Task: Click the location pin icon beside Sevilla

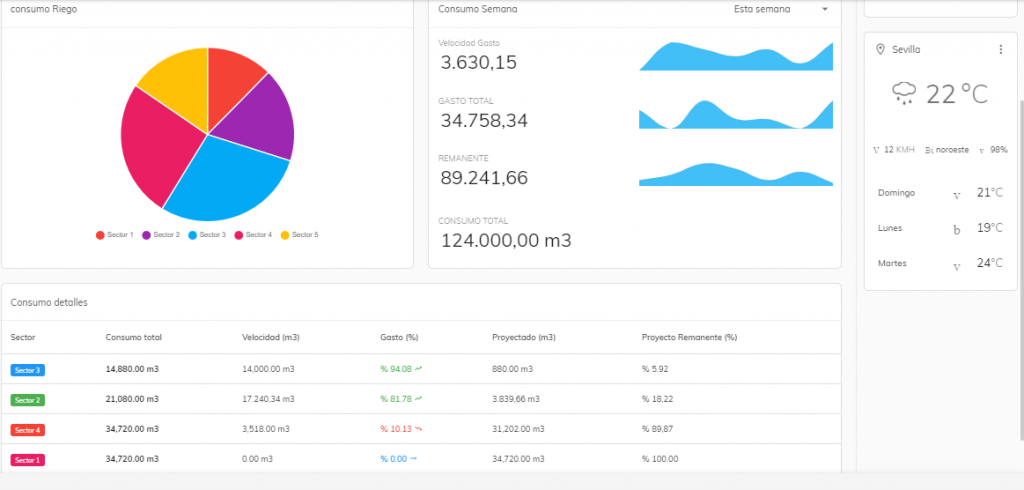Action: coord(880,50)
